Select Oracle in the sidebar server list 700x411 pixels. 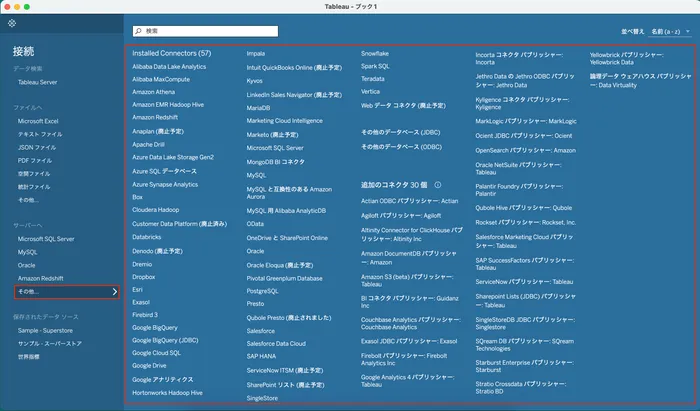coord(26,265)
